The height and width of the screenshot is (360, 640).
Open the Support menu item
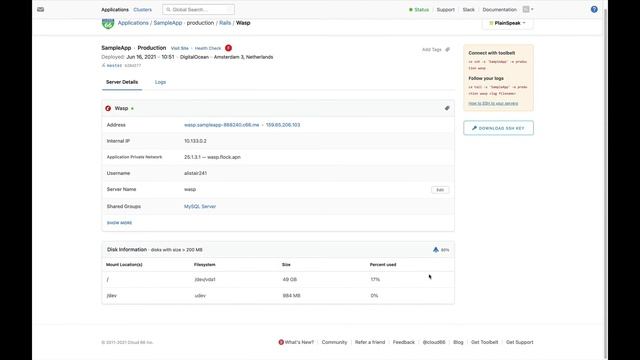pos(445,9)
